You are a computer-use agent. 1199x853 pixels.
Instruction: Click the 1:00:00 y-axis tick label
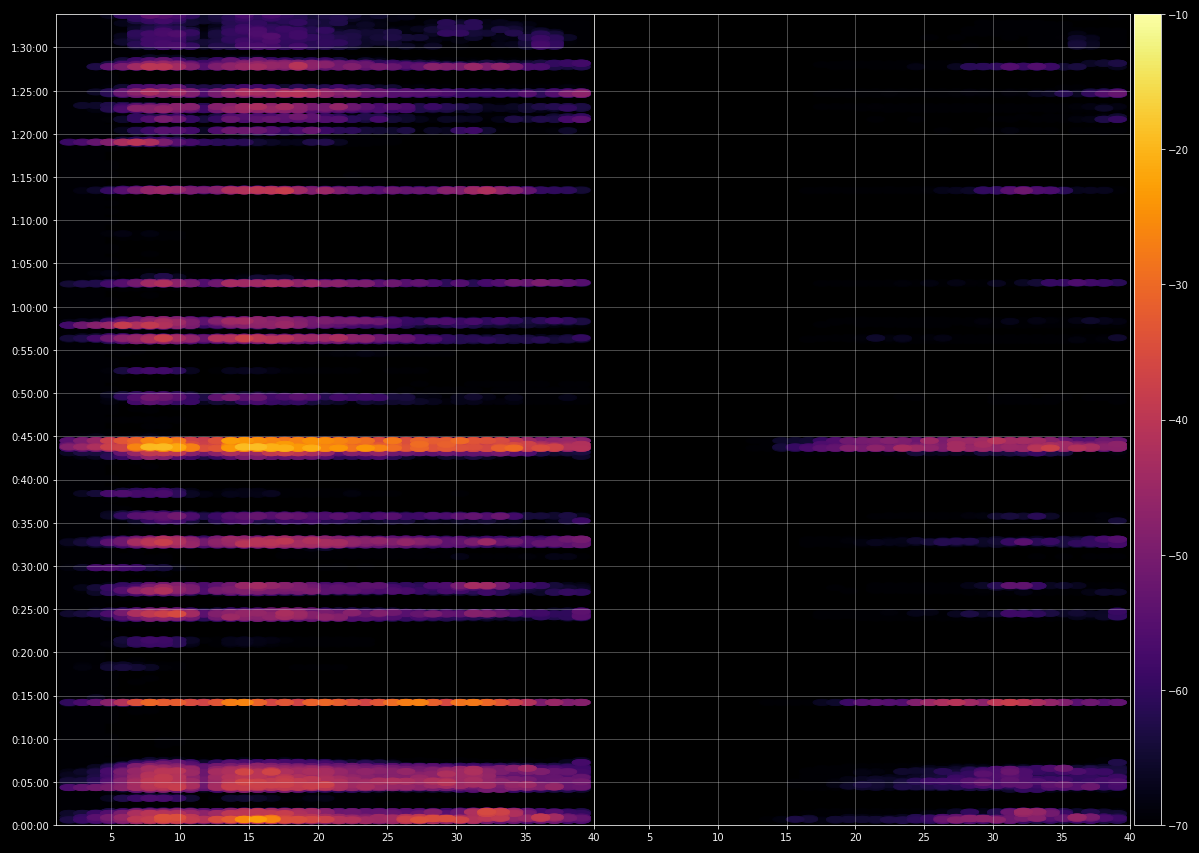pyautogui.click(x=30, y=308)
